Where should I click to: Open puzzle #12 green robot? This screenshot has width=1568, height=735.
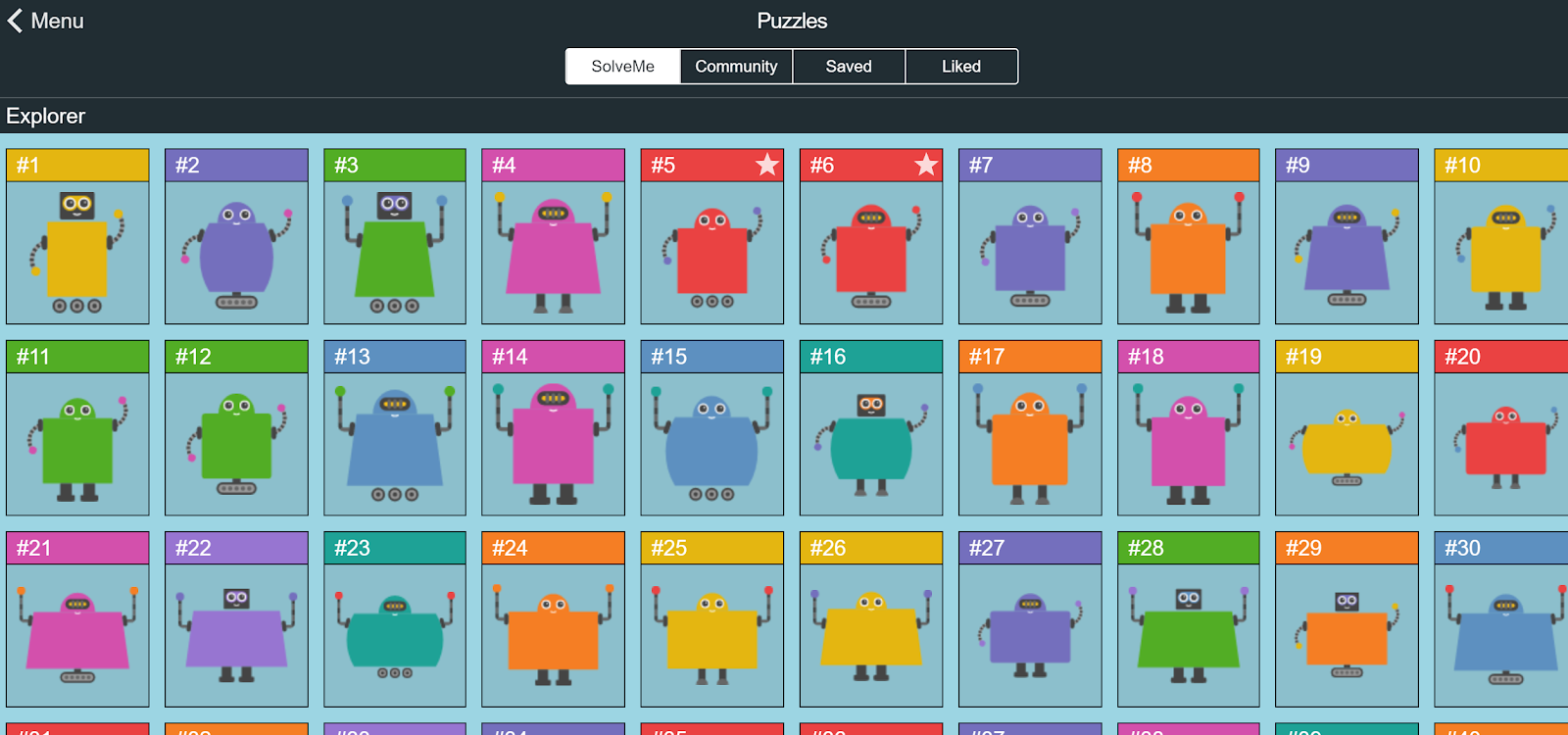[x=236, y=428]
